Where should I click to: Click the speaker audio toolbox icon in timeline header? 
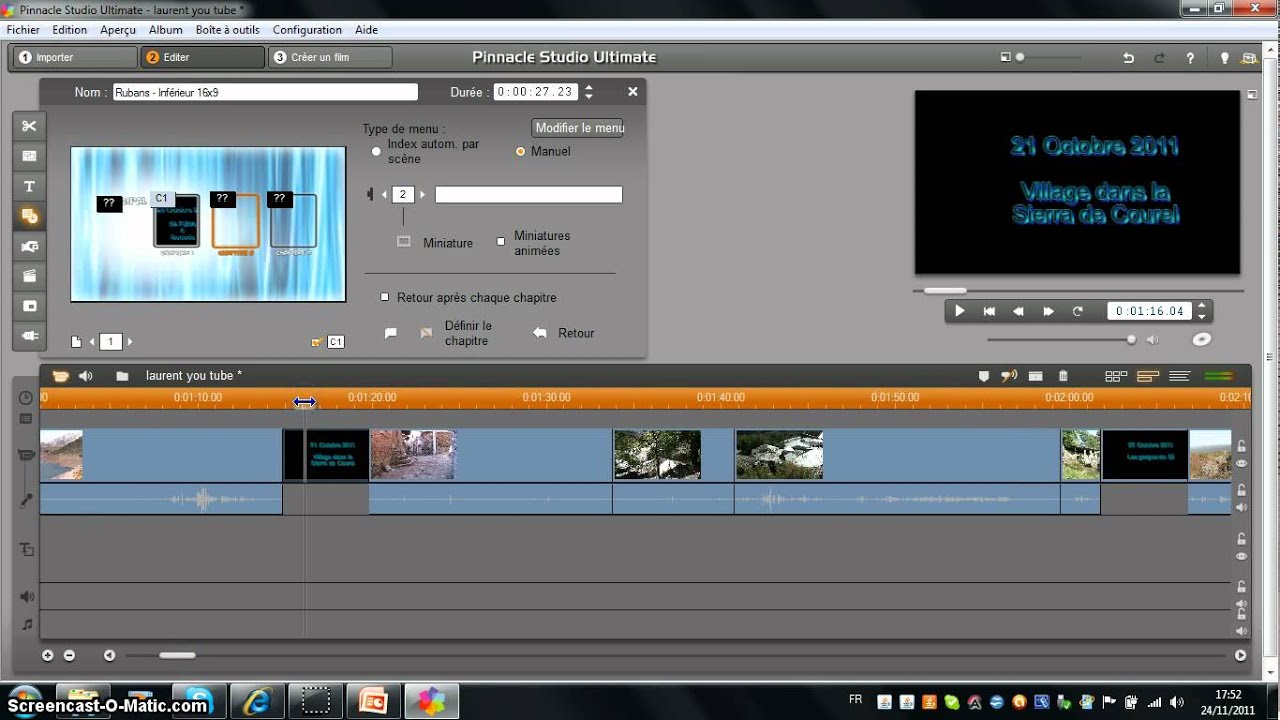coord(86,376)
